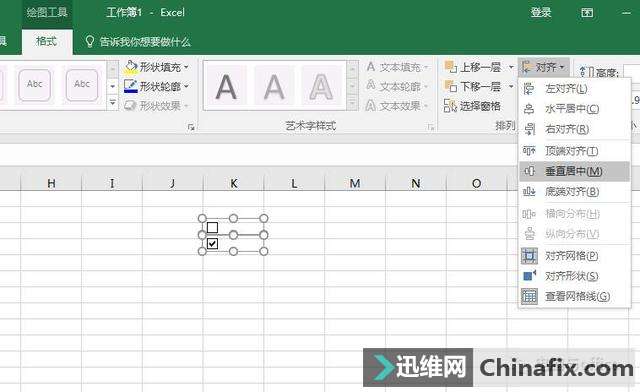640x392 pixels.
Task: Click the unchecked checkbox in sheet
Action: point(212,227)
